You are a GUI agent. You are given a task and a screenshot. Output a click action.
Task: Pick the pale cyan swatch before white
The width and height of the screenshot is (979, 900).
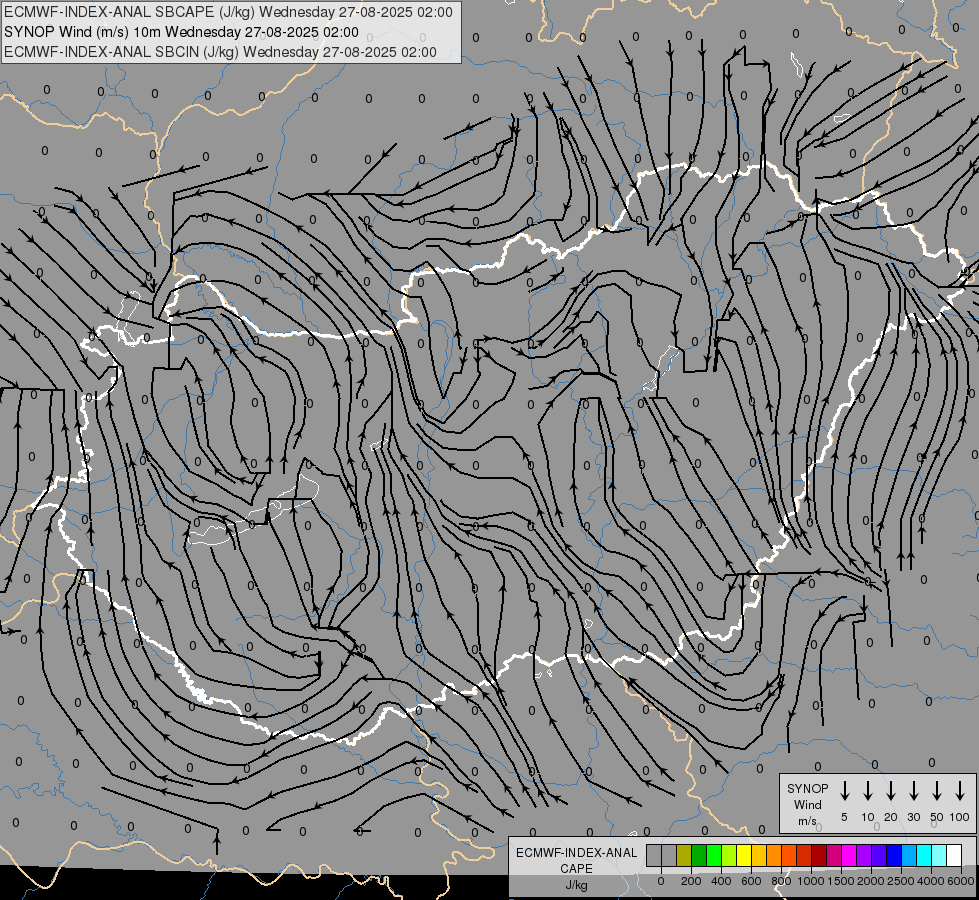pos(940,855)
